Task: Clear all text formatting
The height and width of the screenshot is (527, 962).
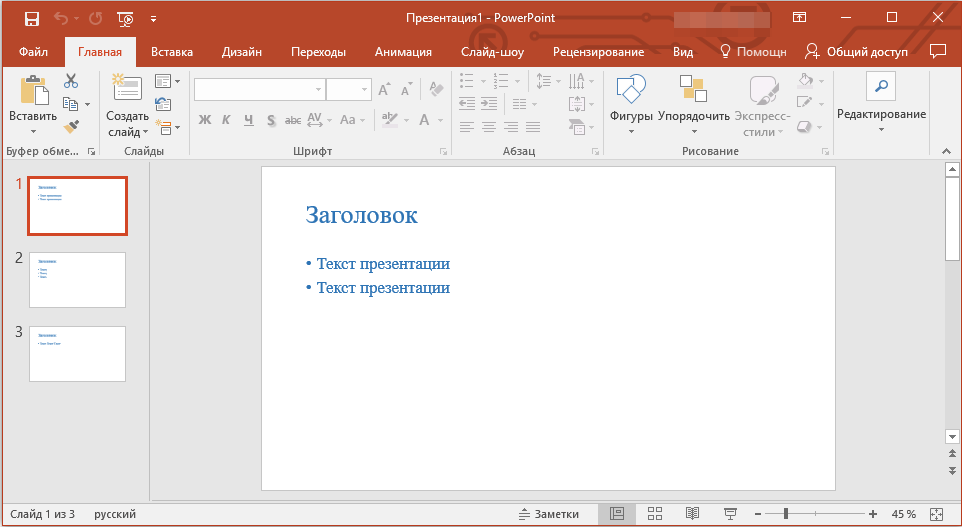Action: pyautogui.click(x=436, y=90)
